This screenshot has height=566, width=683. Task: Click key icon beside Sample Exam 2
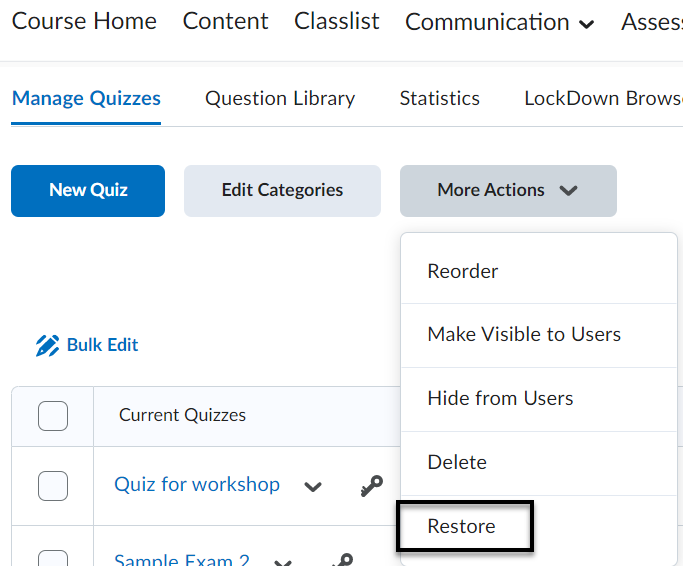click(x=342, y=560)
